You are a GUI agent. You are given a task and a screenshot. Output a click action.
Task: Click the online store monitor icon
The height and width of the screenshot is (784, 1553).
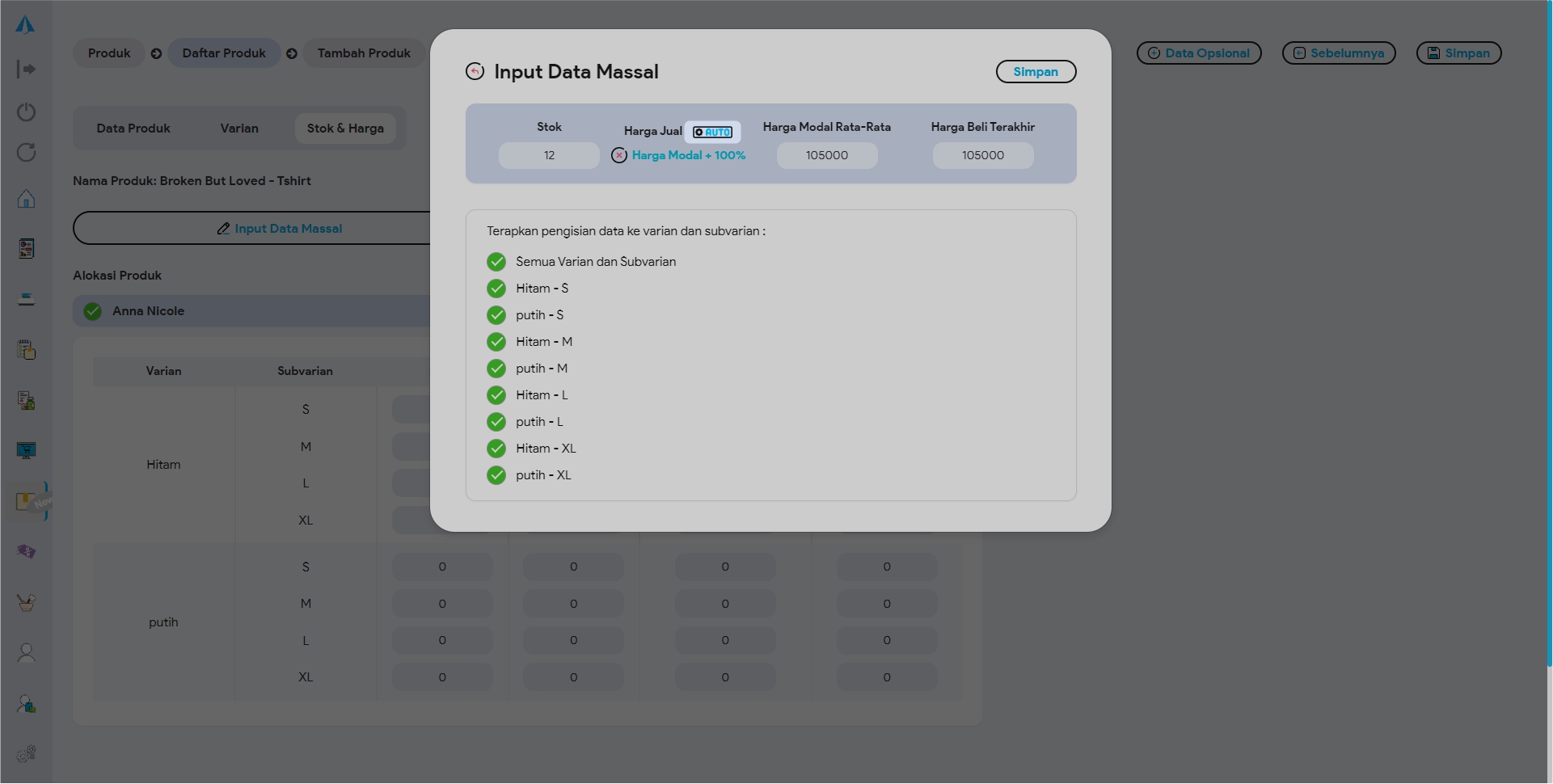click(x=26, y=450)
